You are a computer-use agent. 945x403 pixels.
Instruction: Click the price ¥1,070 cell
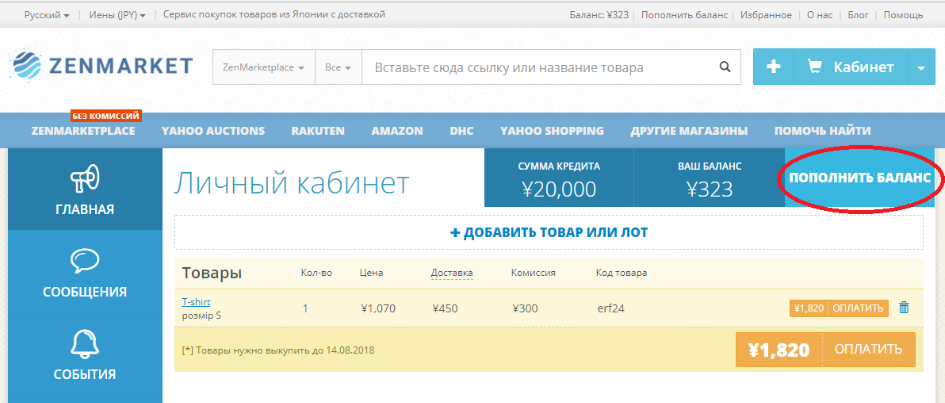[378, 308]
